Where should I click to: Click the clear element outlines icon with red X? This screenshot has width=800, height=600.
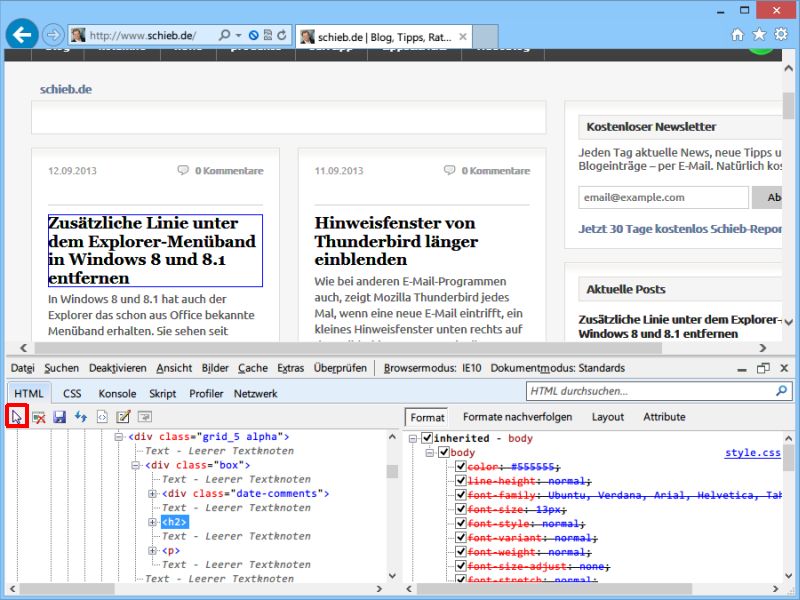39,417
